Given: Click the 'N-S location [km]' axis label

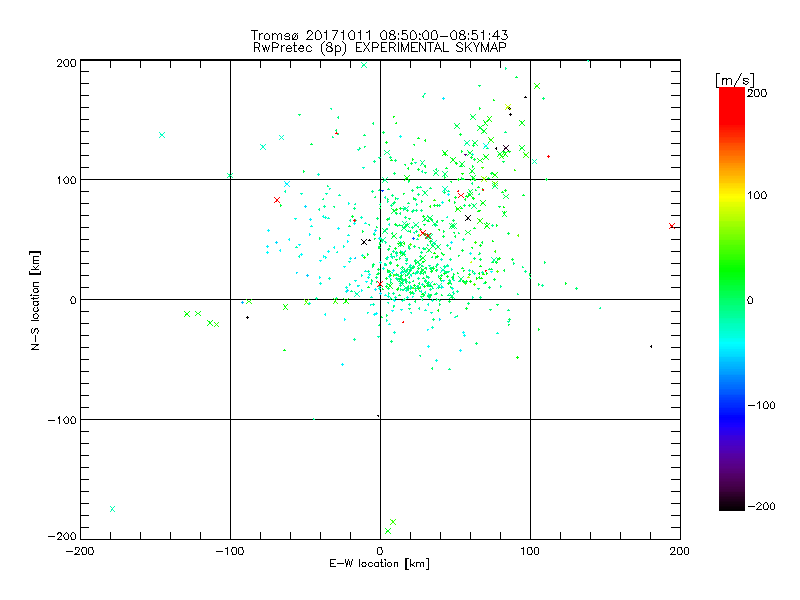Looking at the screenshot, I should point(35,301).
